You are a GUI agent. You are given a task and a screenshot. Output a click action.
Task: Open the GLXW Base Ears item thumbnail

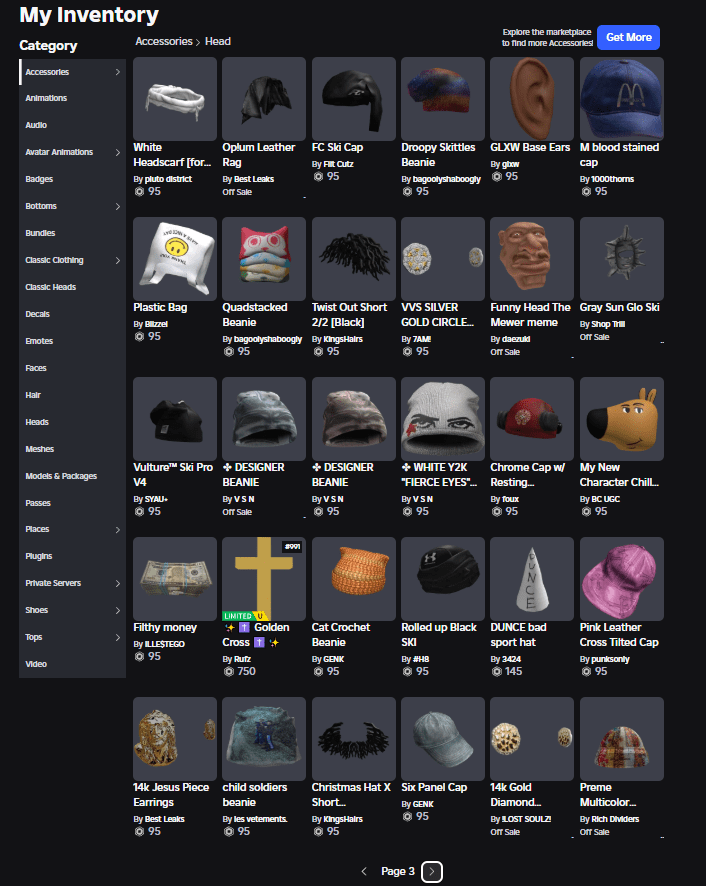[532, 98]
